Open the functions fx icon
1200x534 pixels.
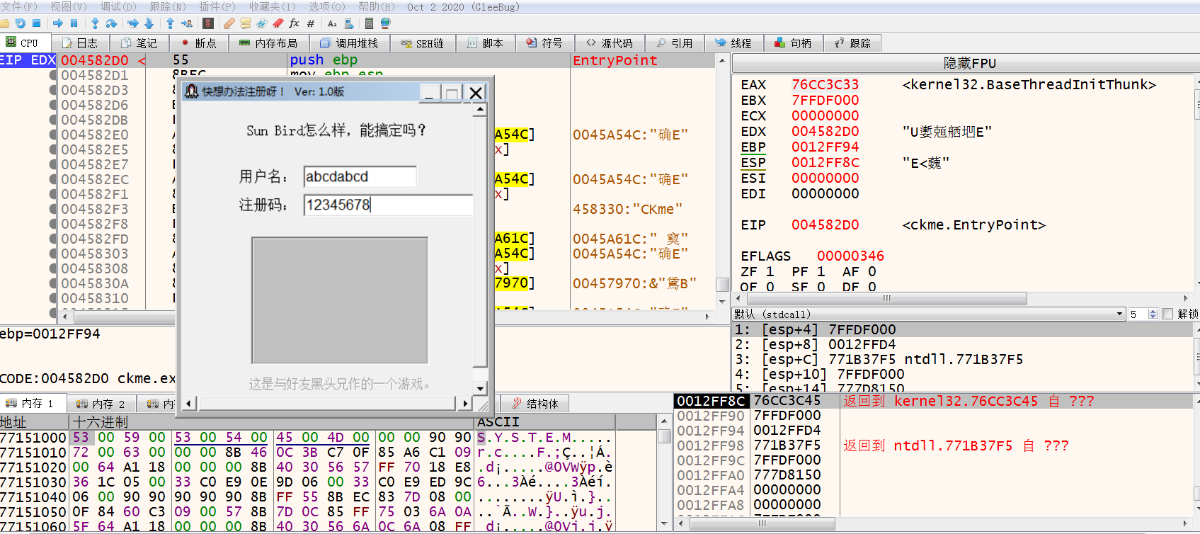coord(294,22)
